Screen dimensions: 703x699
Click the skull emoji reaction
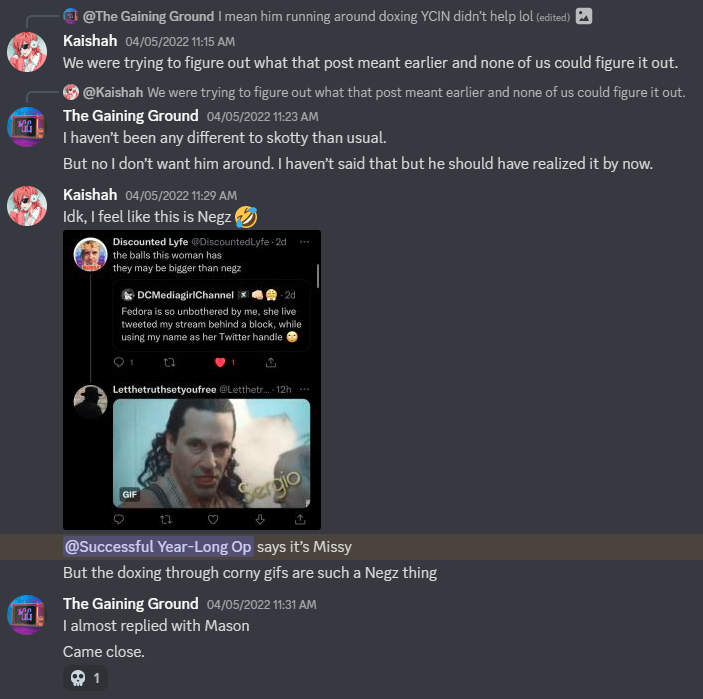coord(85,678)
